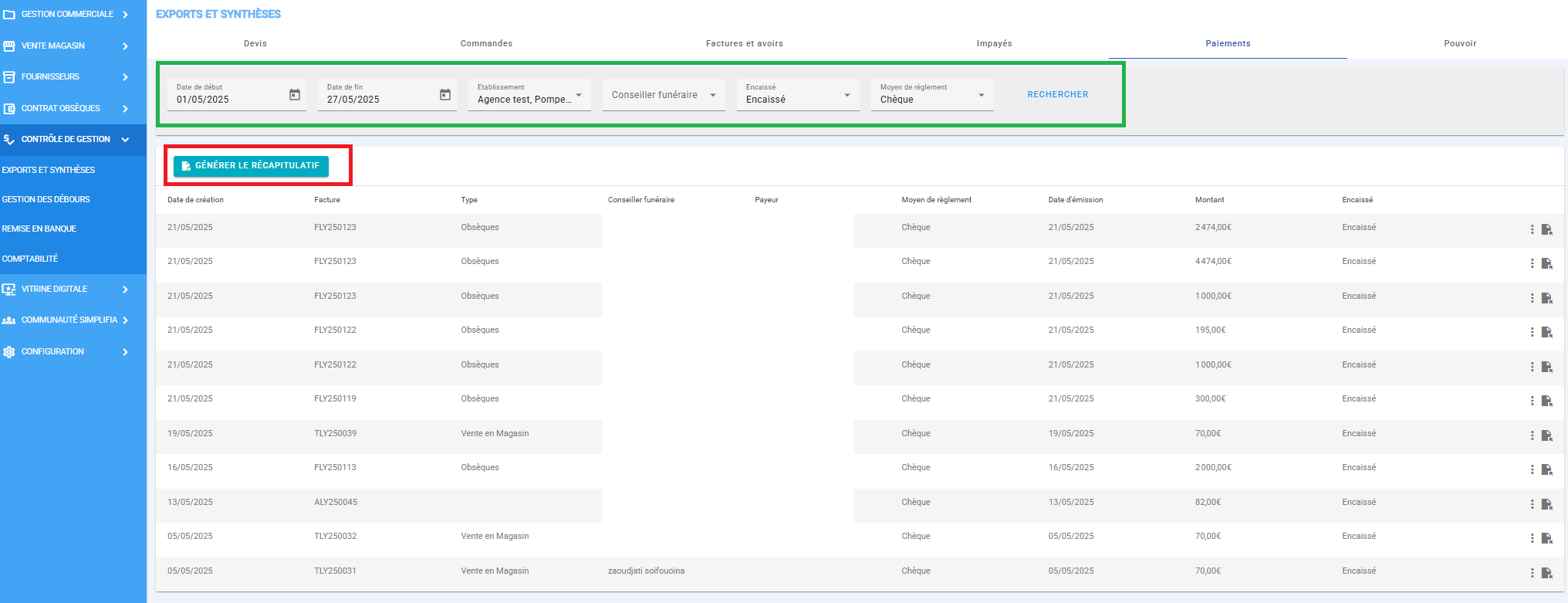Viewport: 1568px width, 603px height.
Task: Expand the Configuration menu
Action: [x=125, y=352]
